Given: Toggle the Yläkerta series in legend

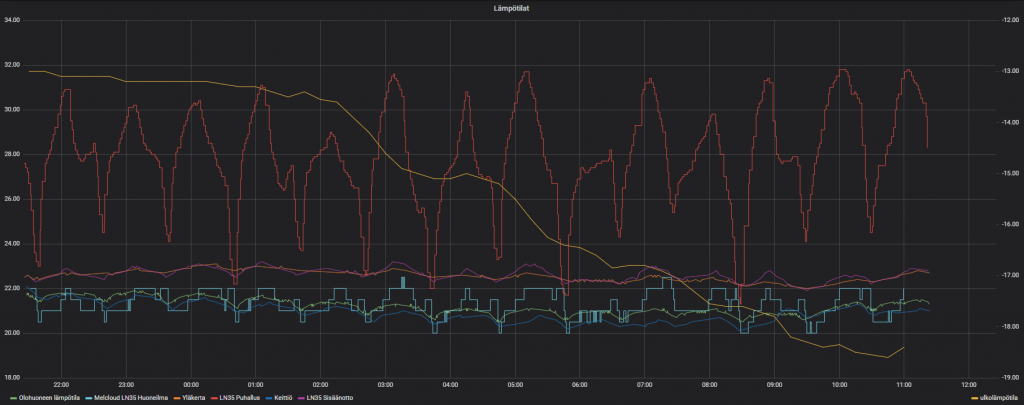Looking at the screenshot, I should [194, 398].
